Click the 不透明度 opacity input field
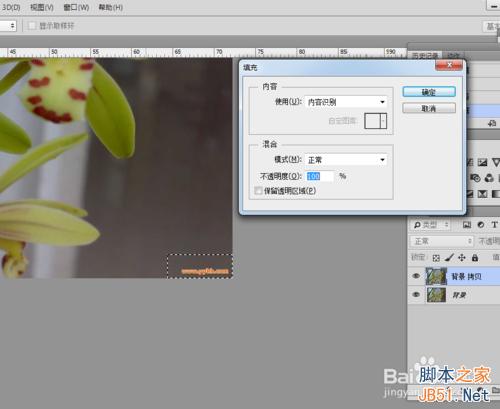The width and height of the screenshot is (500, 409). click(x=320, y=176)
